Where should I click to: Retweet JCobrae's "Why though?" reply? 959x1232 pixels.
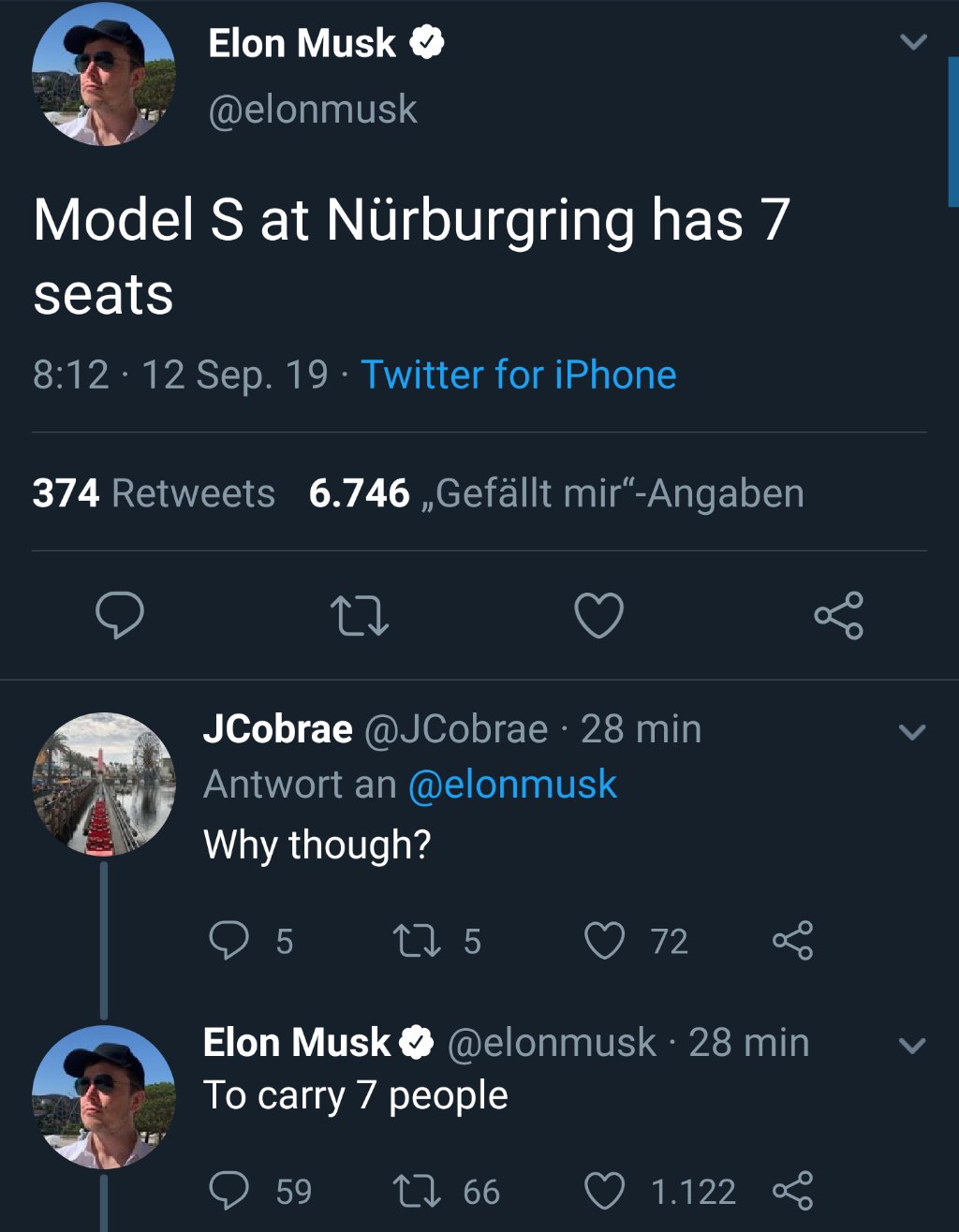[x=417, y=941]
